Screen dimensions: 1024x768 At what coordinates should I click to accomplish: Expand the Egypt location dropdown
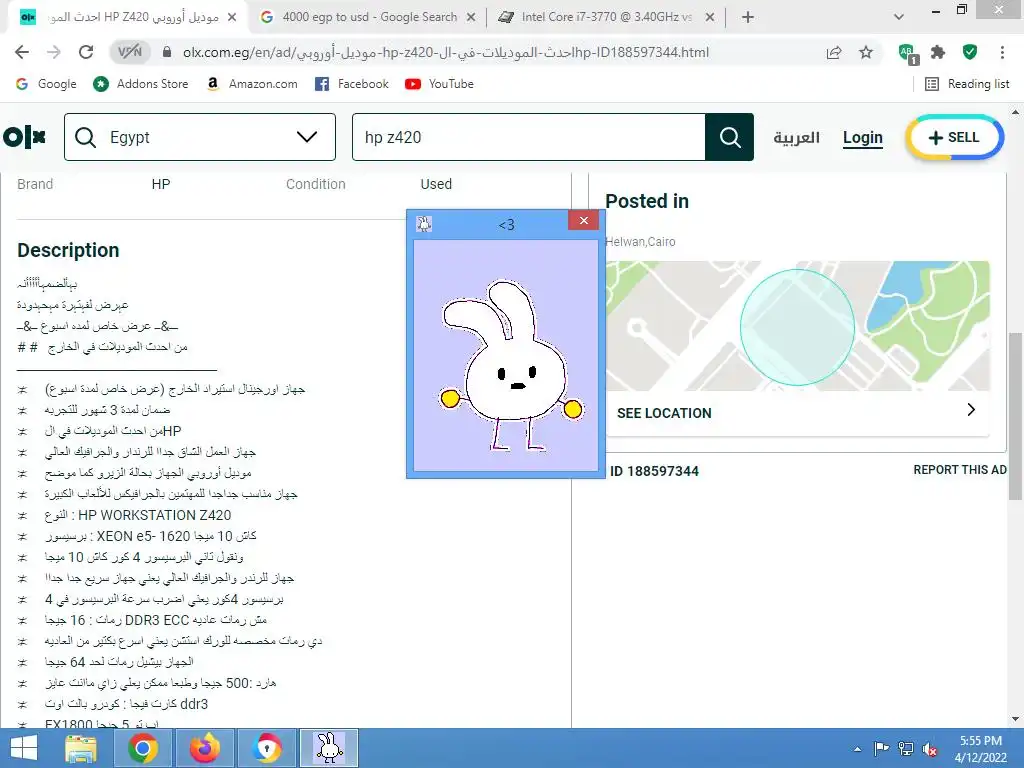coord(200,137)
